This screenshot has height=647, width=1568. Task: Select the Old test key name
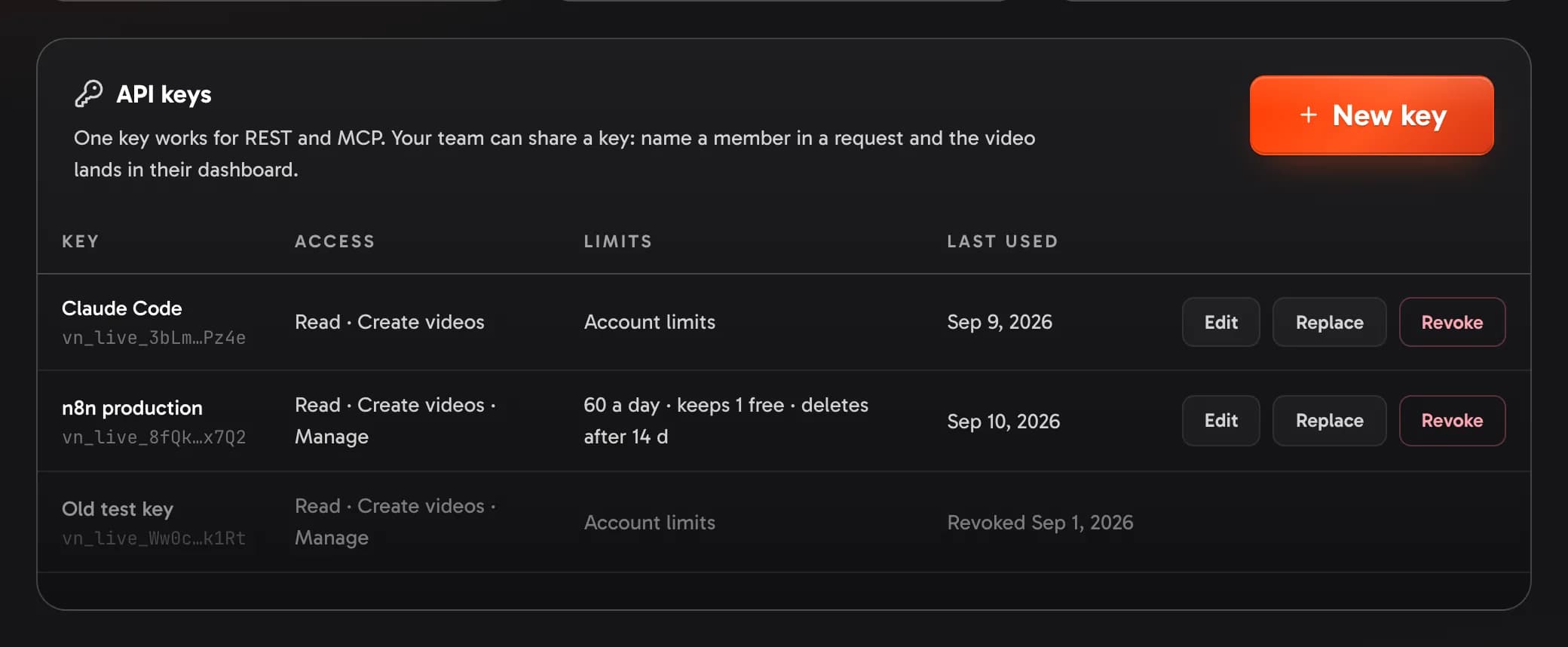(x=118, y=509)
